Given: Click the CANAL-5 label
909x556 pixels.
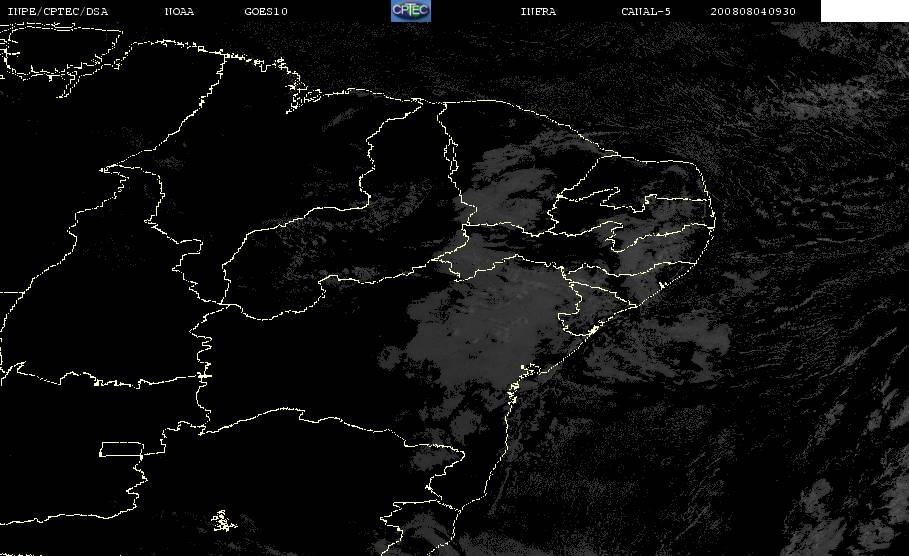Looking at the screenshot, I should pyautogui.click(x=646, y=11).
